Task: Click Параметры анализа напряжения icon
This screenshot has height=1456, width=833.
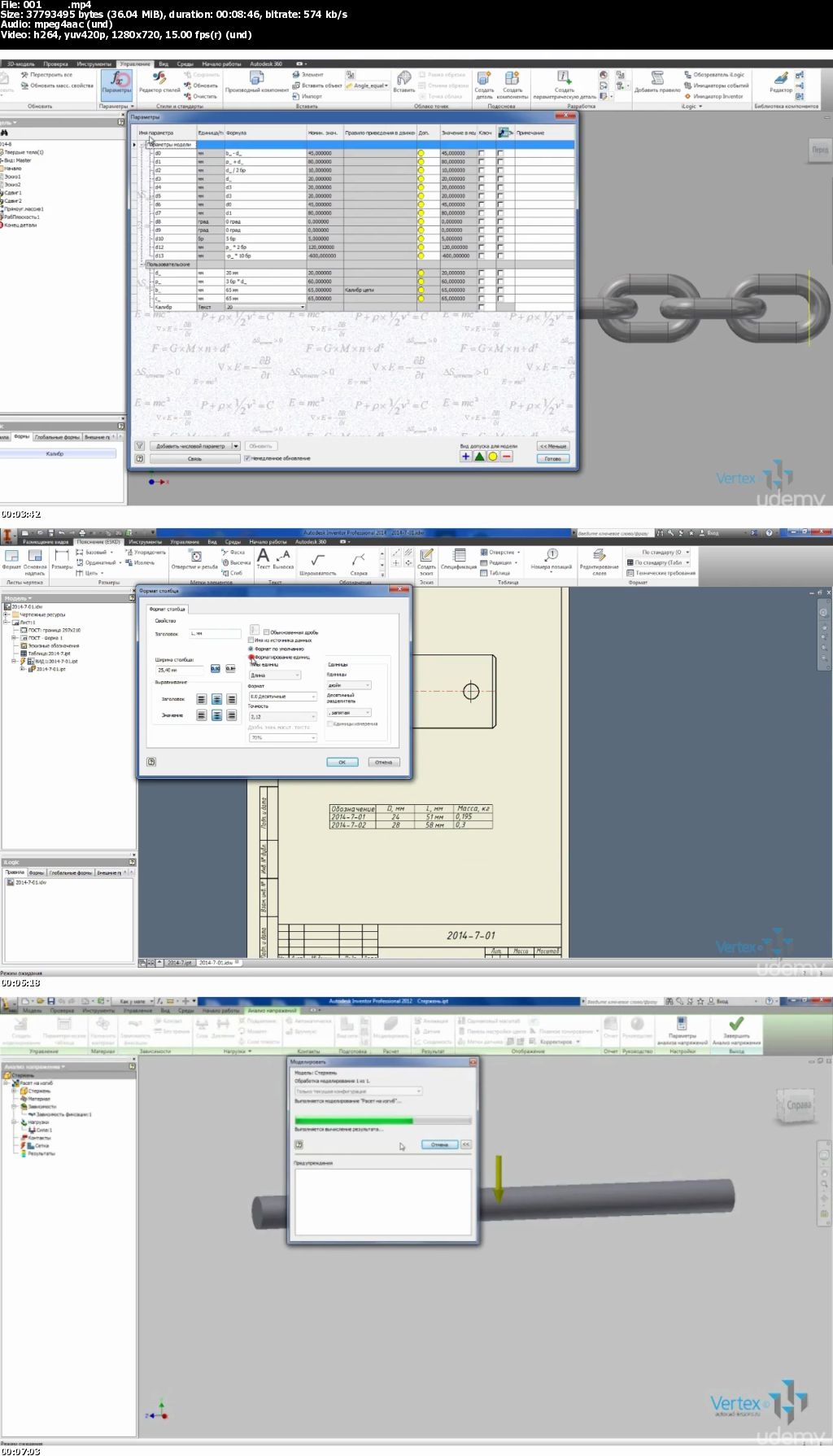Action: tap(682, 1030)
